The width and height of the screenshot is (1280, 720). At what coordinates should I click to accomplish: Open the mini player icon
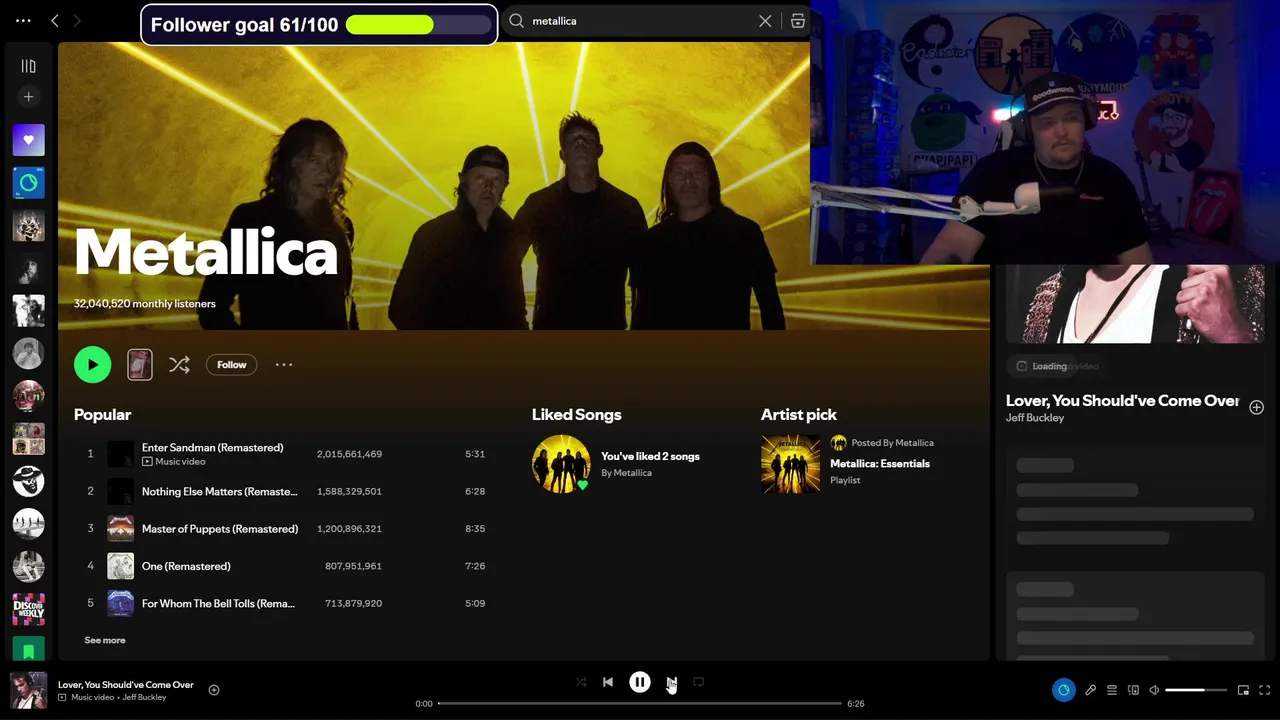[1244, 690]
